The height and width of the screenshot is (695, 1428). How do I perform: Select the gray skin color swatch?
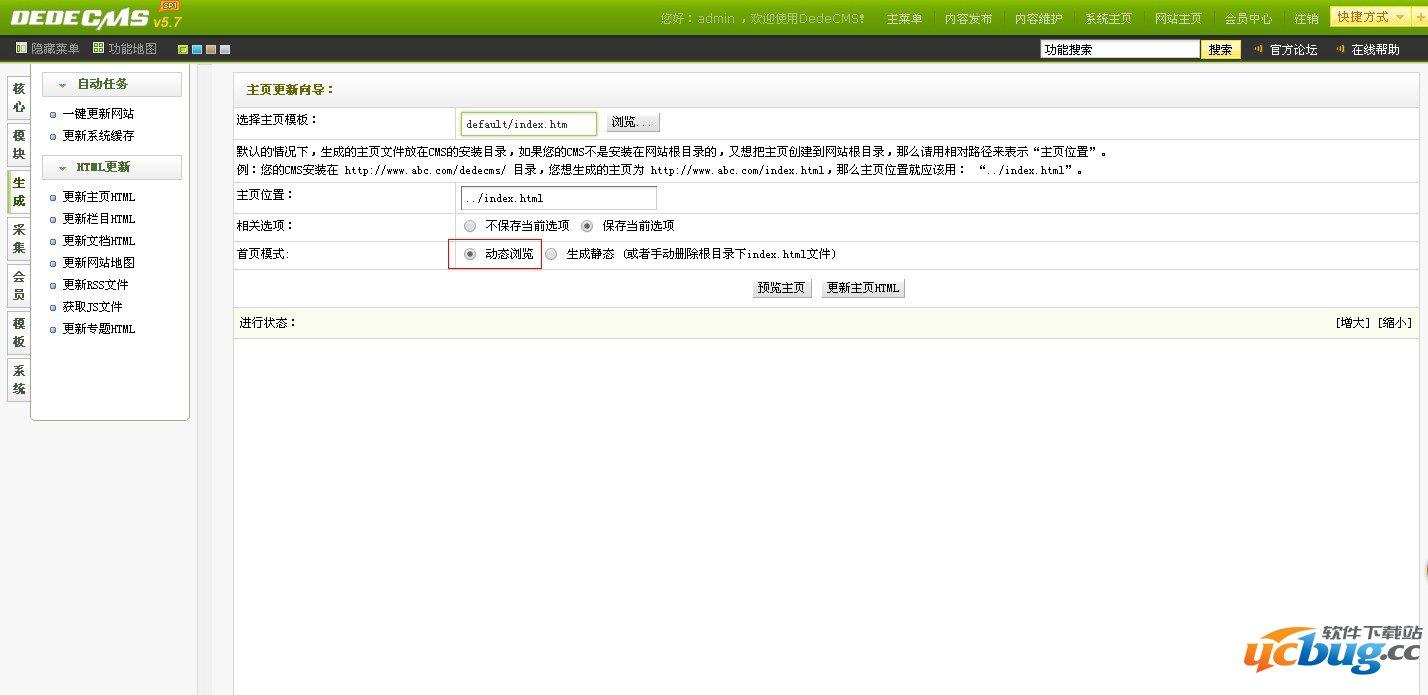[x=225, y=49]
